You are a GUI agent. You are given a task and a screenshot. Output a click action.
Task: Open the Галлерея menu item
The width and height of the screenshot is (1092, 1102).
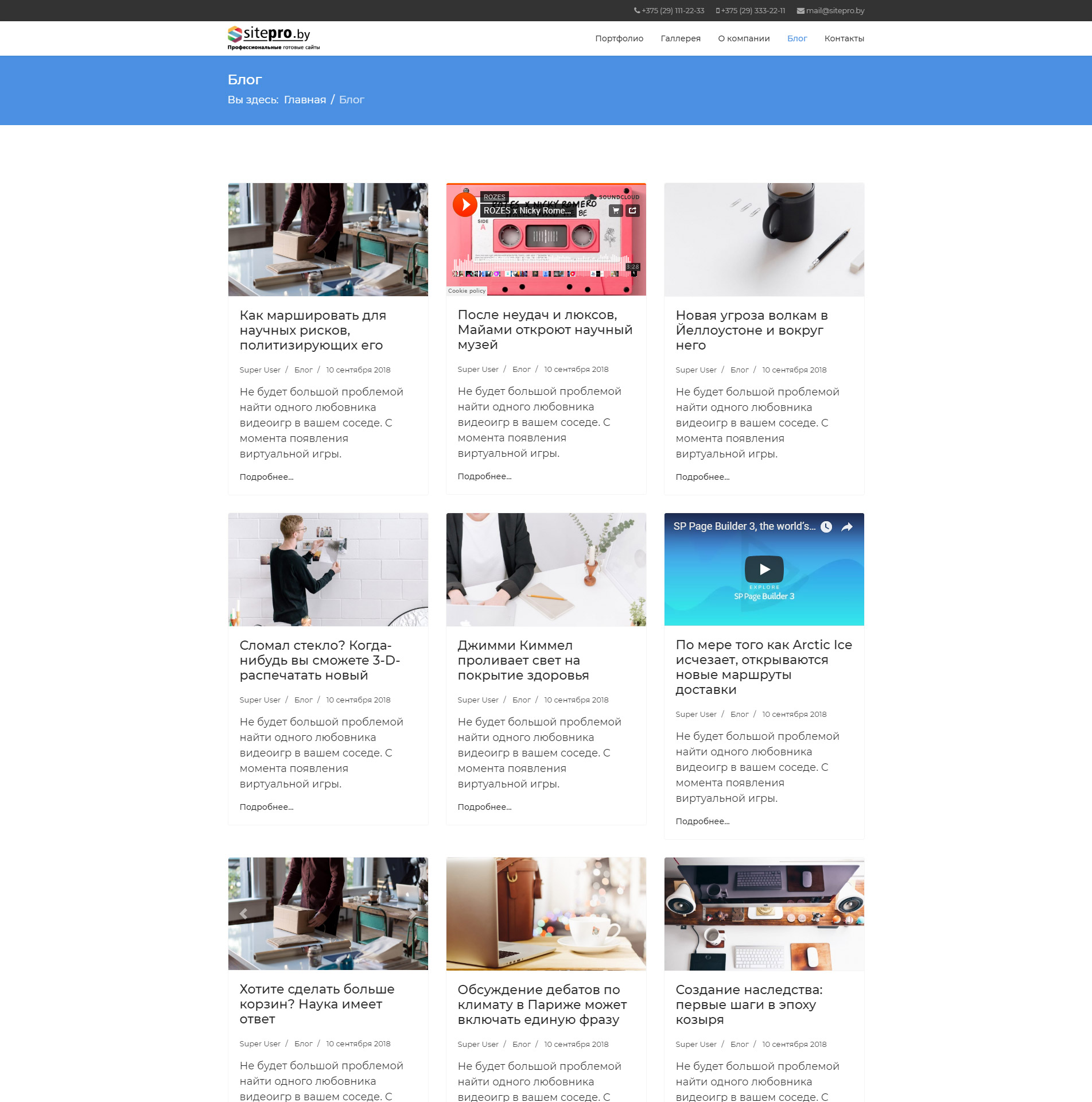point(681,38)
